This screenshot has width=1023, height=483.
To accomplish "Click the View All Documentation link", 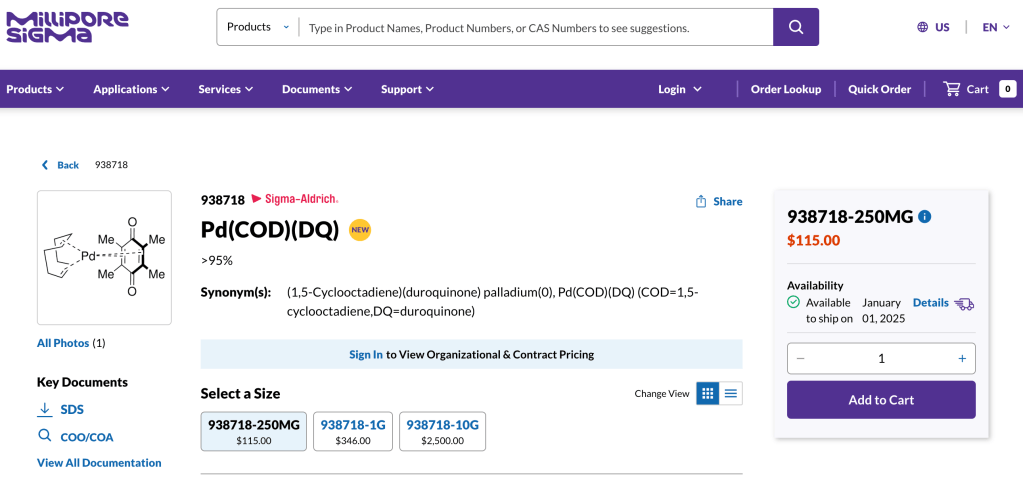I will click(x=99, y=463).
